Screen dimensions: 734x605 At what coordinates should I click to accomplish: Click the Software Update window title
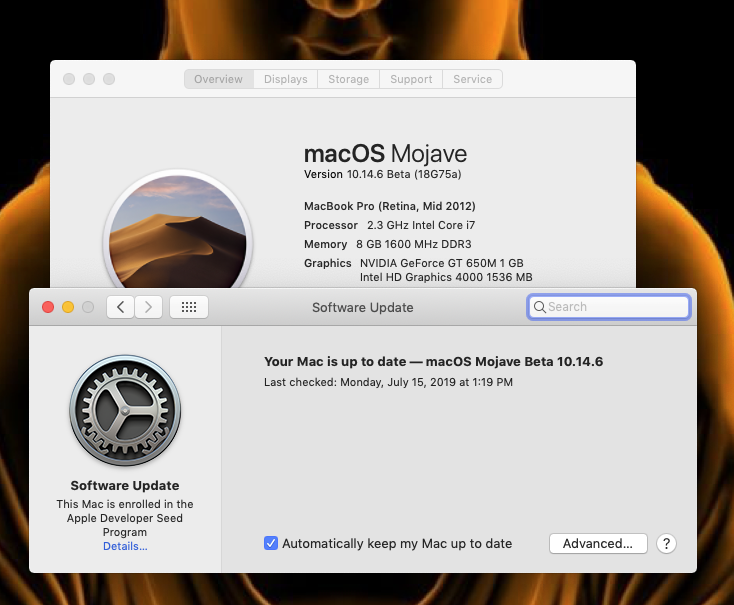click(363, 308)
